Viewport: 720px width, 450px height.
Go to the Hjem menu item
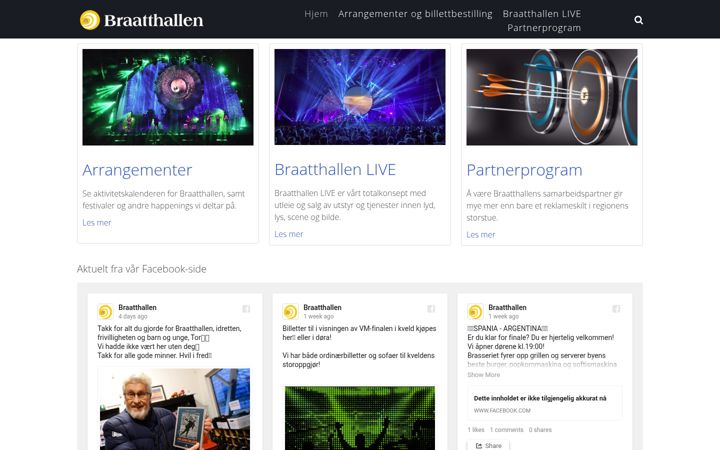coord(316,14)
